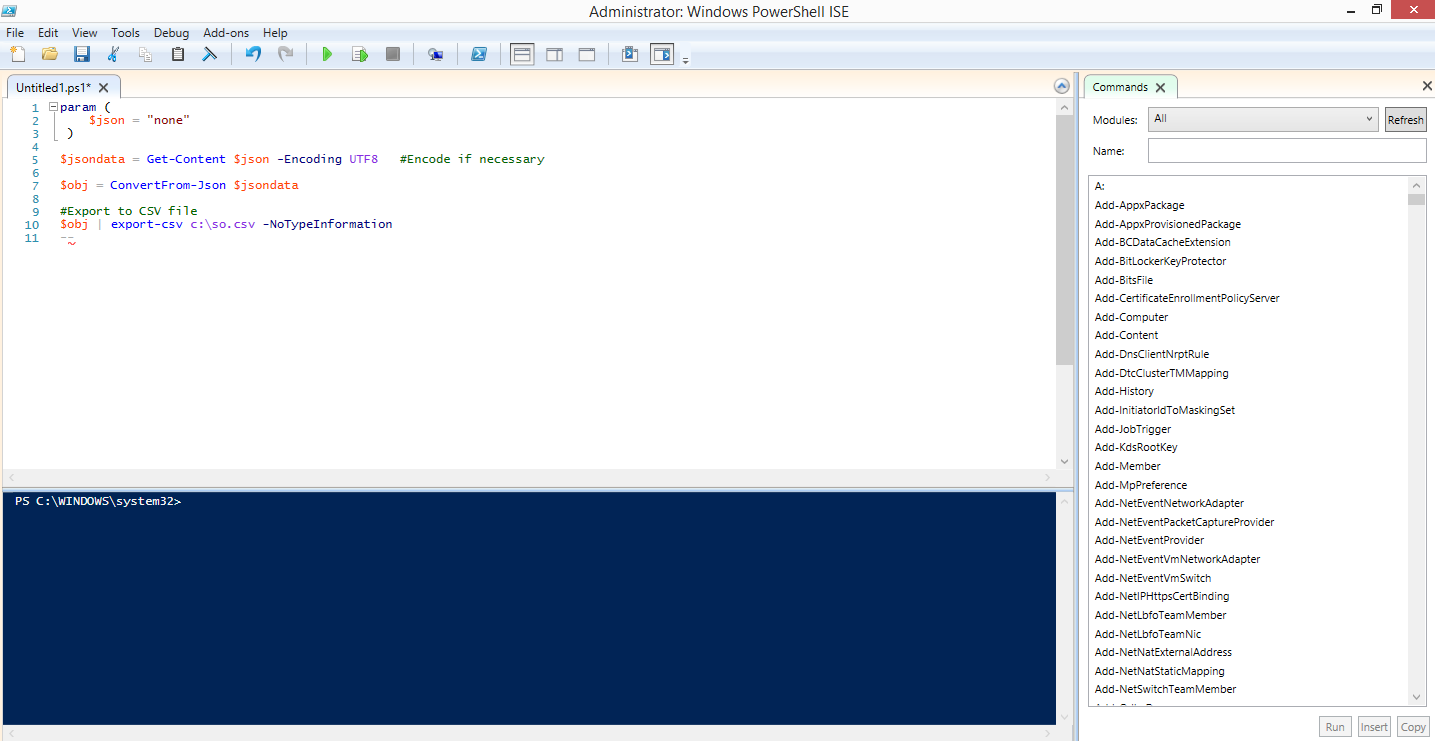
Task: Click the Insert button at bottom right
Action: tap(1373, 726)
